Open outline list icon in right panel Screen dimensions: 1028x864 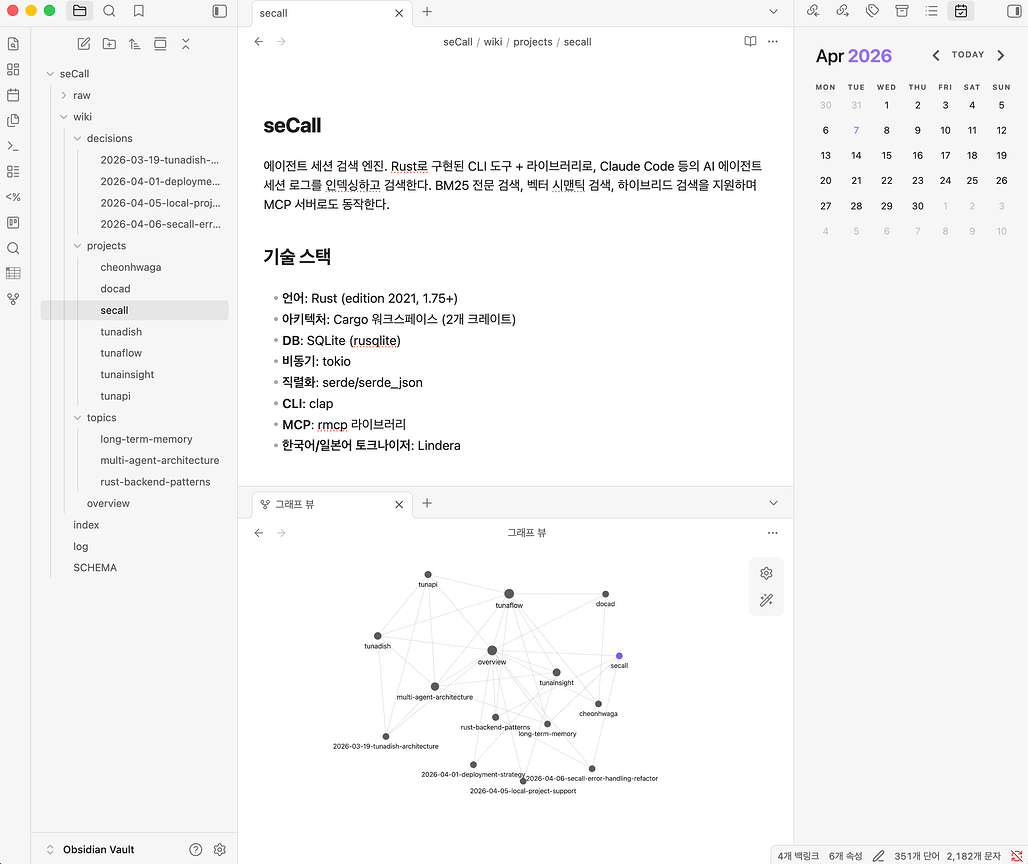(x=931, y=10)
